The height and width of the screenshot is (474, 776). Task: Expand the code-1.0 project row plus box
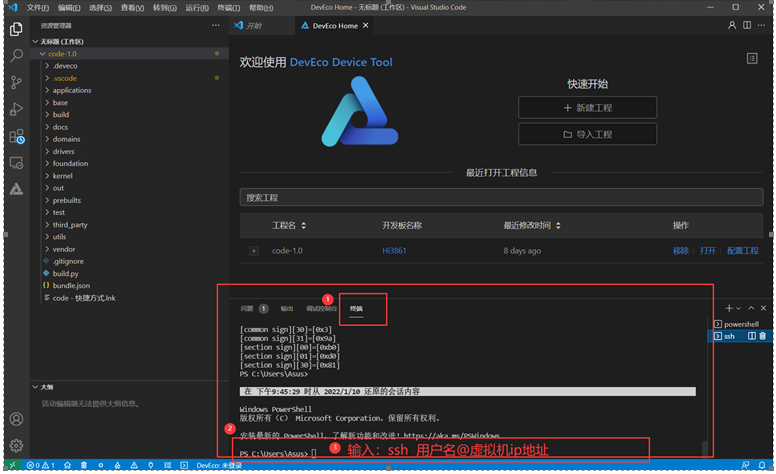253,251
